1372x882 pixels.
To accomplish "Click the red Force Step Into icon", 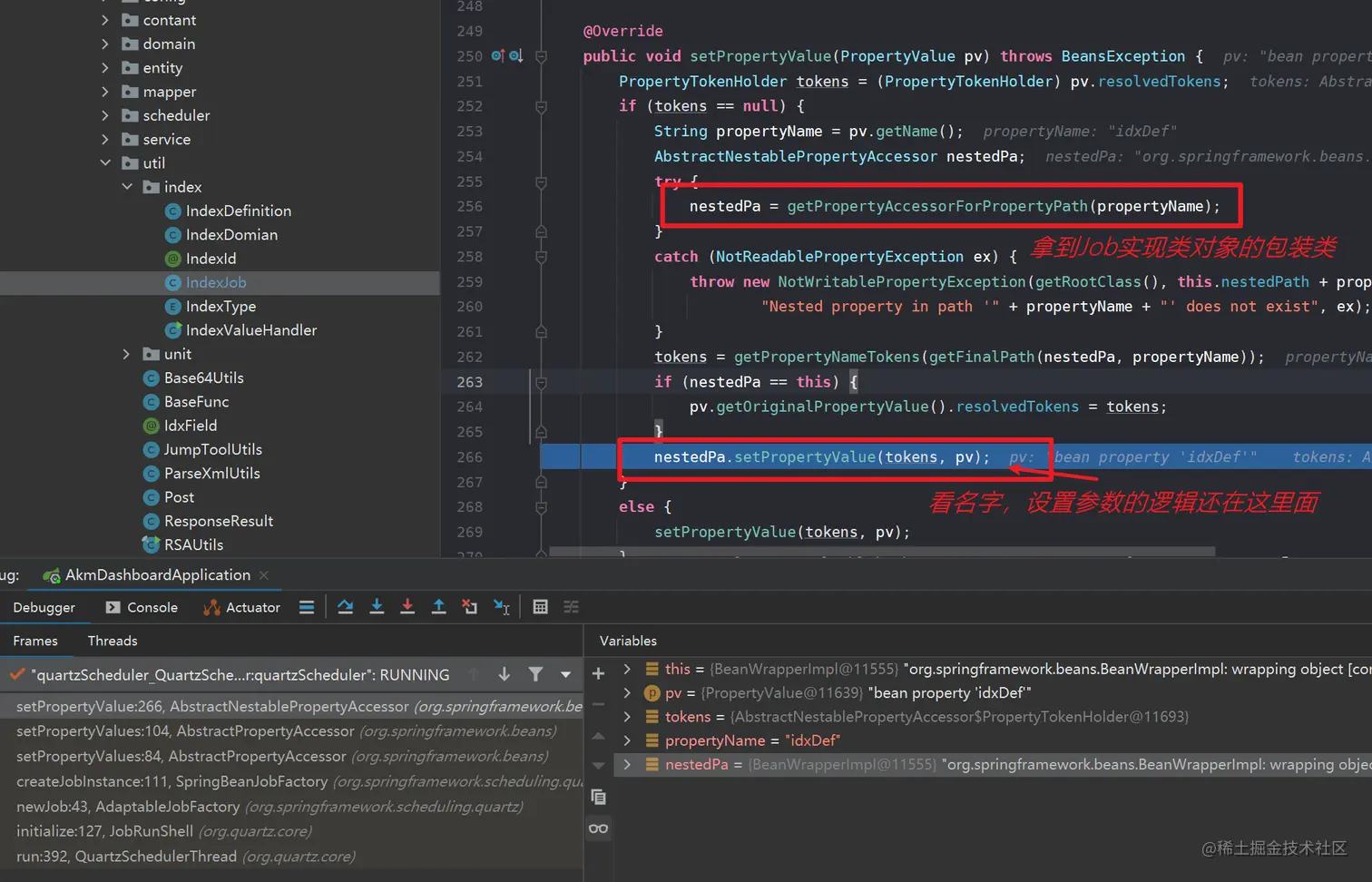I will pos(407,607).
